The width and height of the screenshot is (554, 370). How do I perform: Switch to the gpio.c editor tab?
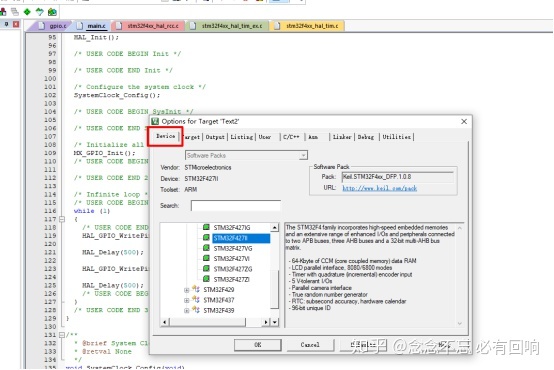[52, 26]
